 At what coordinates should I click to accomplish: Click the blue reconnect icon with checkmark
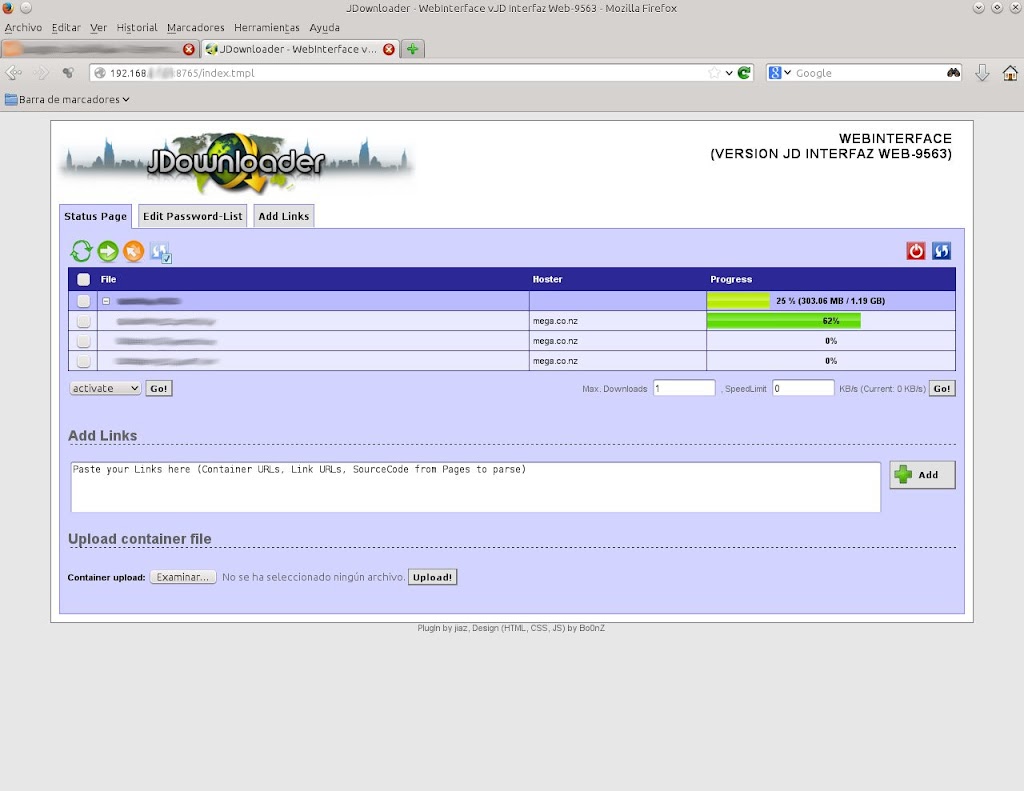click(161, 253)
